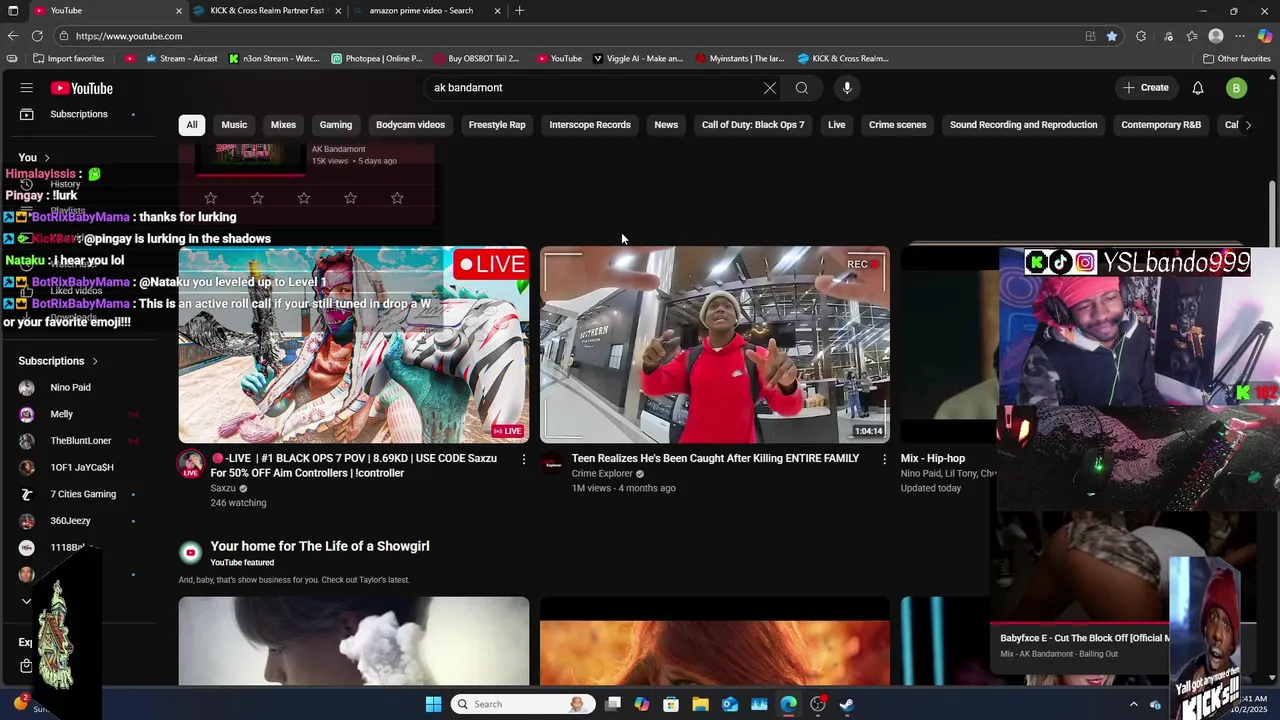Toggle favorite star for this page

[1112, 36]
